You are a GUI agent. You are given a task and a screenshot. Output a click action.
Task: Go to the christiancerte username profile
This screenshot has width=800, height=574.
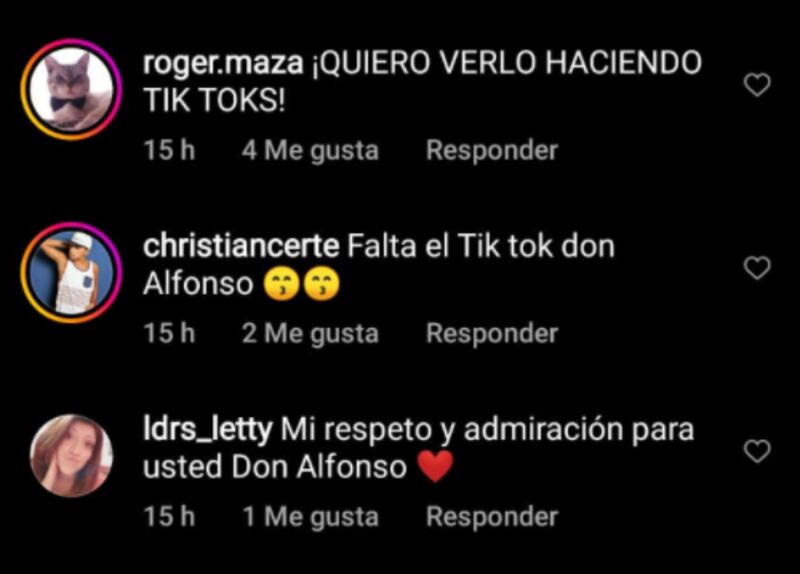point(241,246)
